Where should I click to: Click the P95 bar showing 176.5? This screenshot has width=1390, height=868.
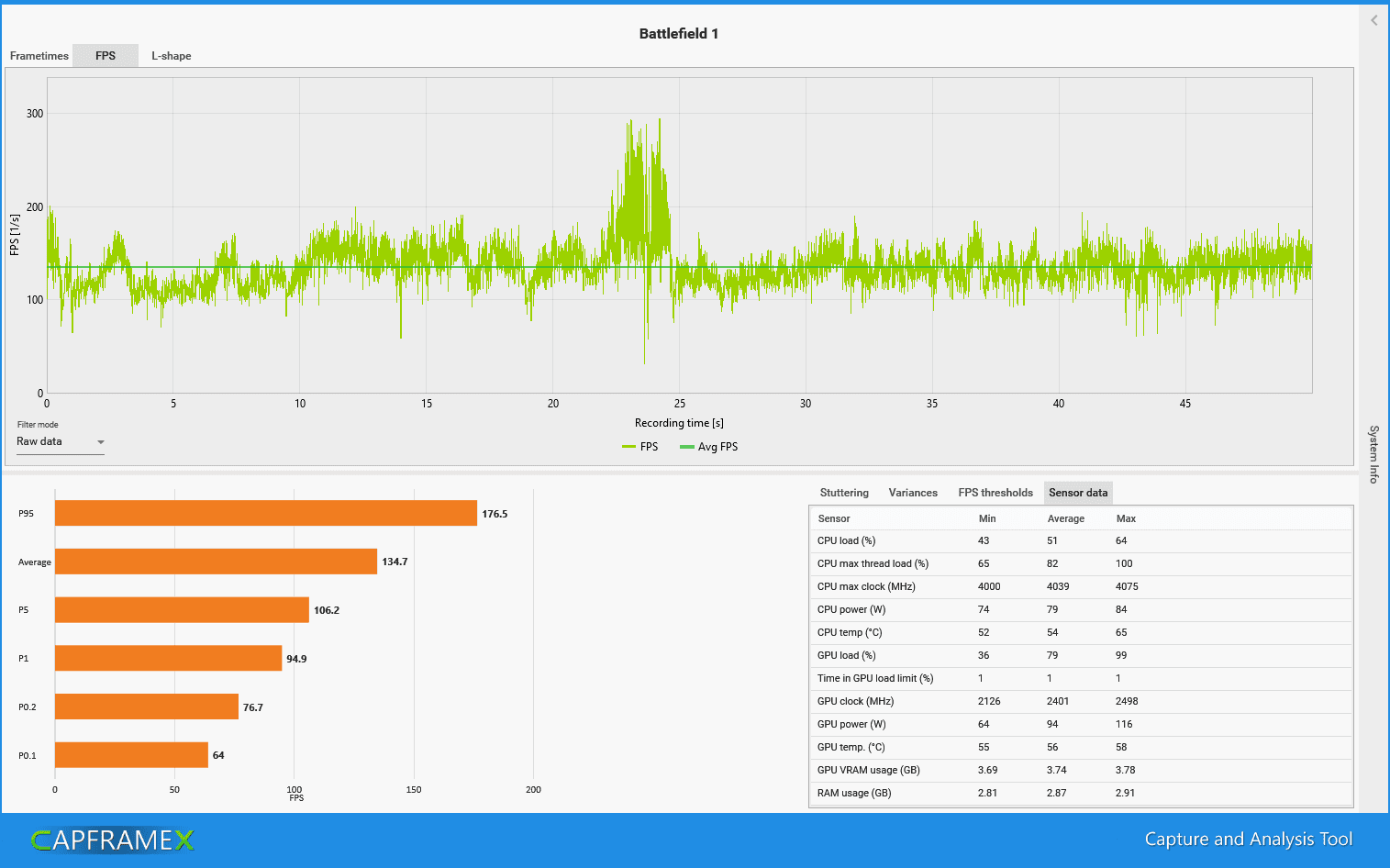point(266,513)
